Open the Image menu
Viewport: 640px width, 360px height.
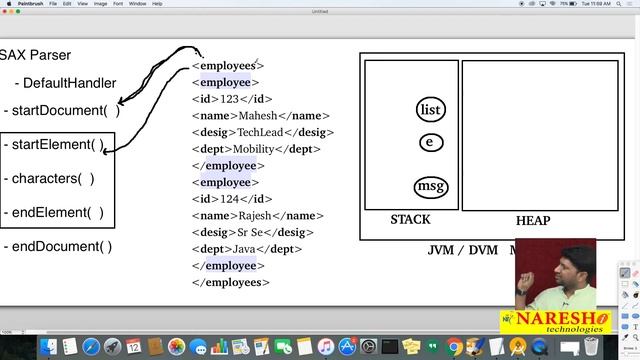tap(100, 4)
